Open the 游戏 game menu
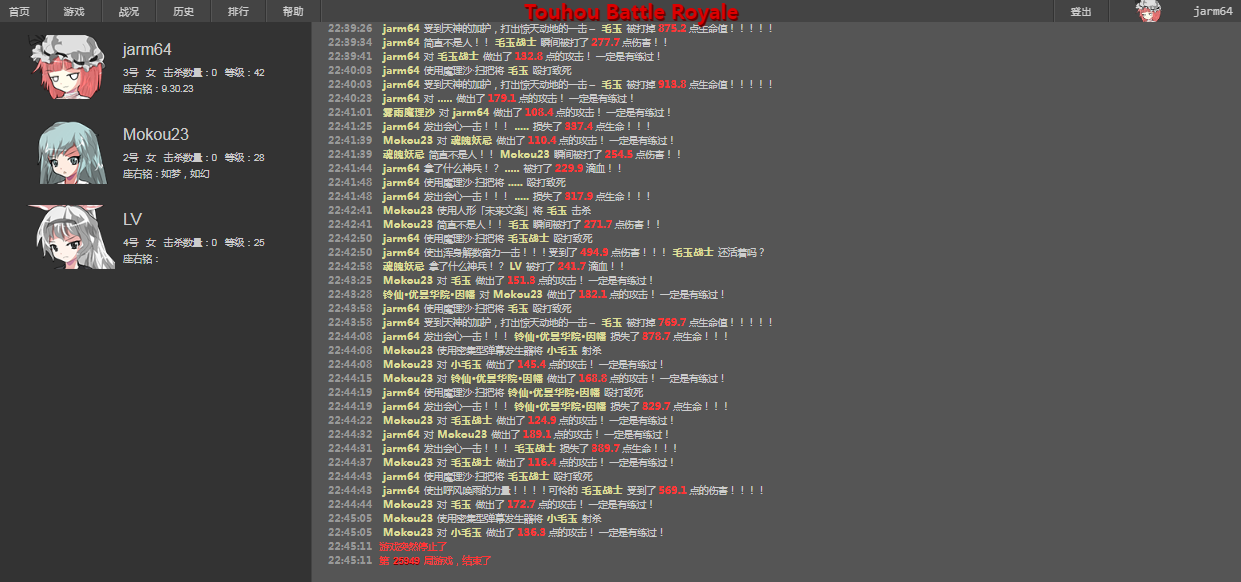The height and width of the screenshot is (582, 1241). (74, 11)
